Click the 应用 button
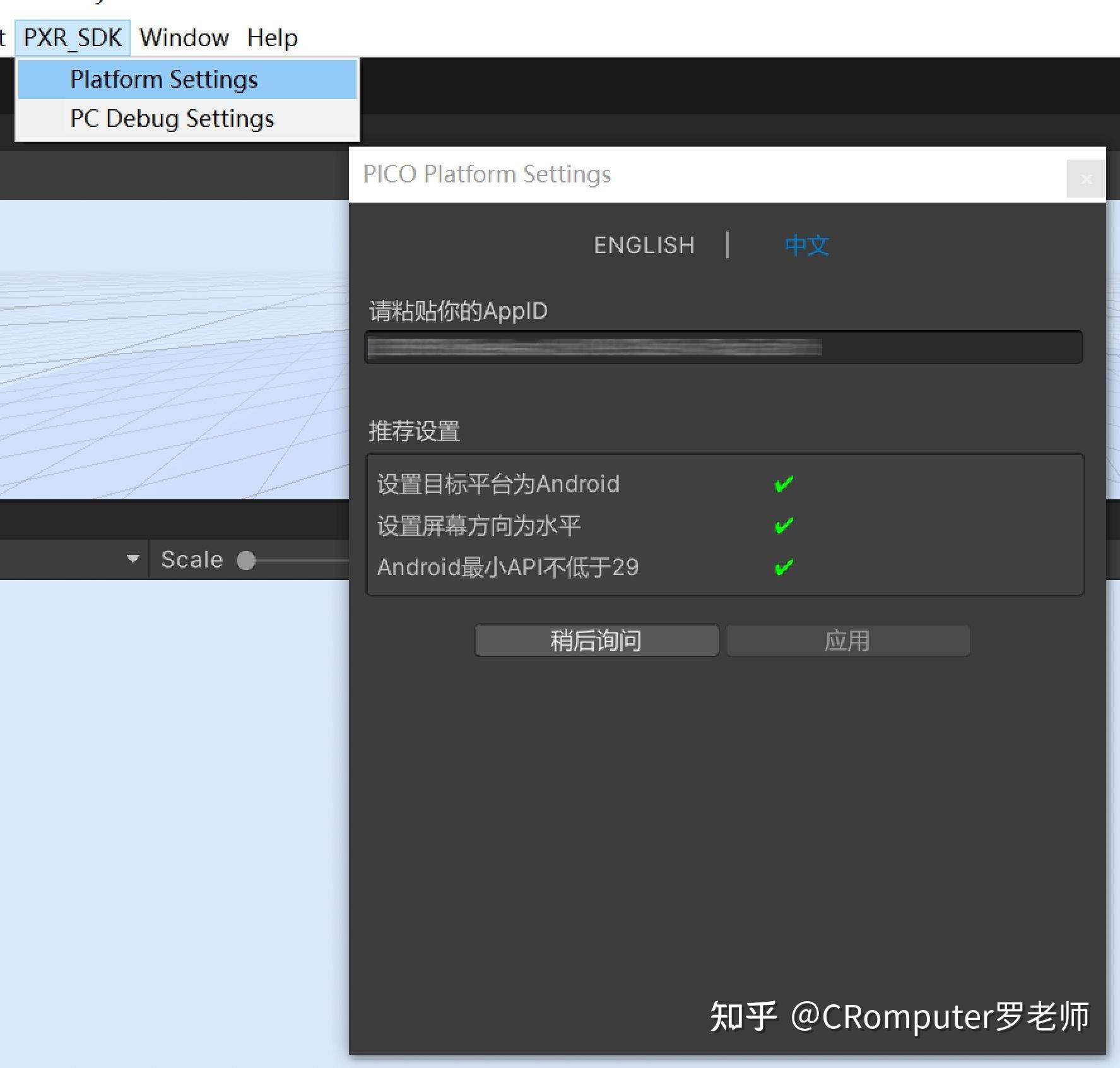Image resolution: width=1120 pixels, height=1068 pixels. click(847, 641)
